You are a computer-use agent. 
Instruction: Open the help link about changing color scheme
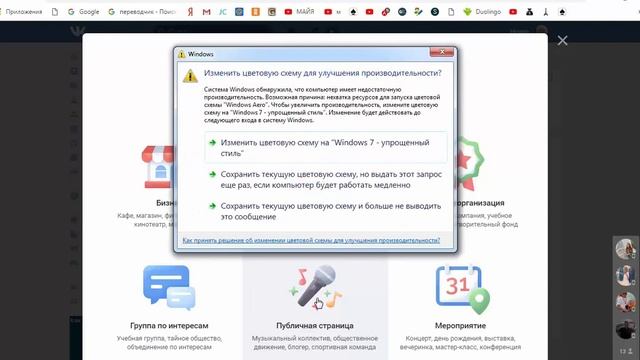click(311, 240)
